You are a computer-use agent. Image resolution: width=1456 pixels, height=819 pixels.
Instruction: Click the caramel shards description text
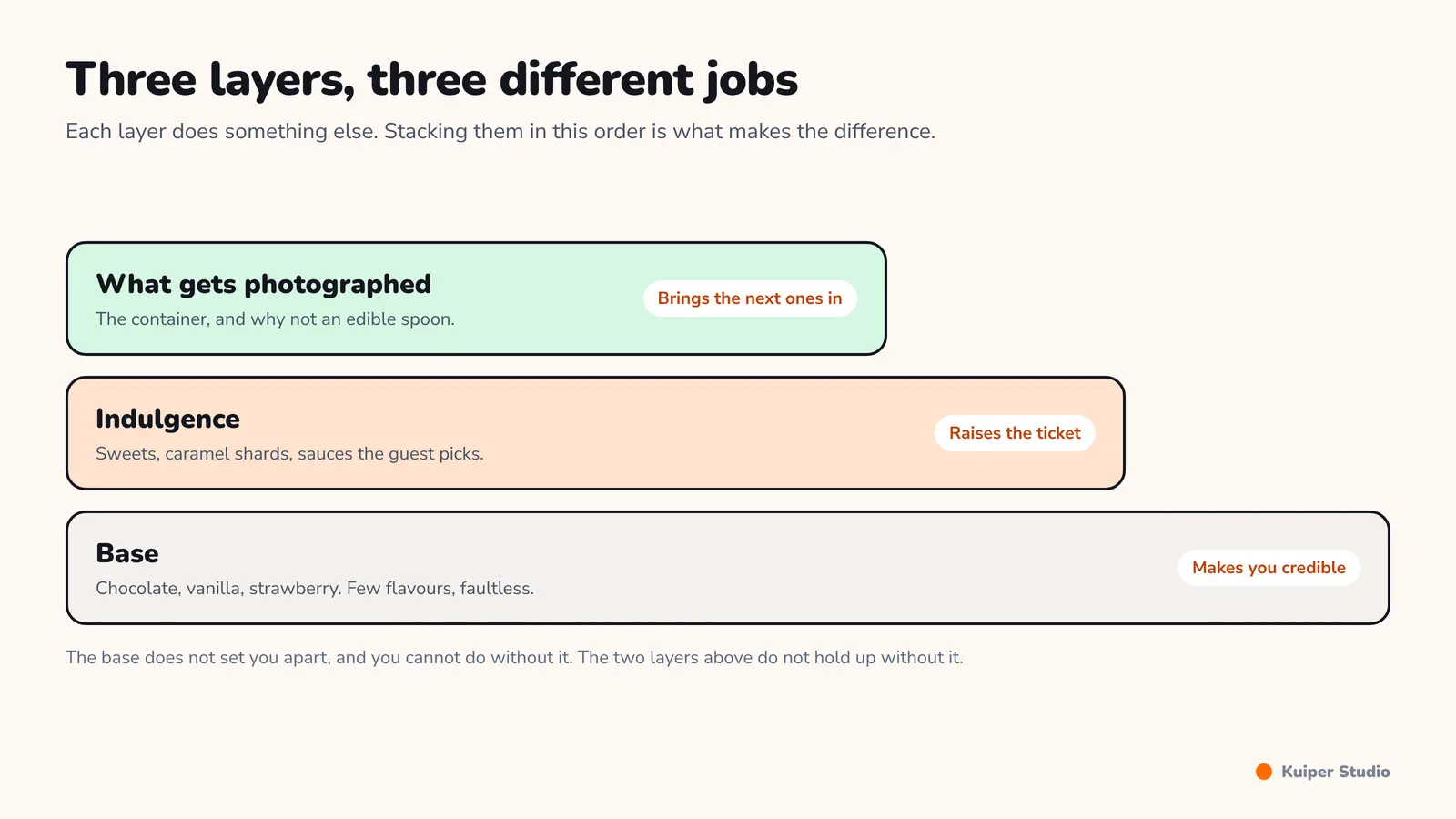[289, 454]
